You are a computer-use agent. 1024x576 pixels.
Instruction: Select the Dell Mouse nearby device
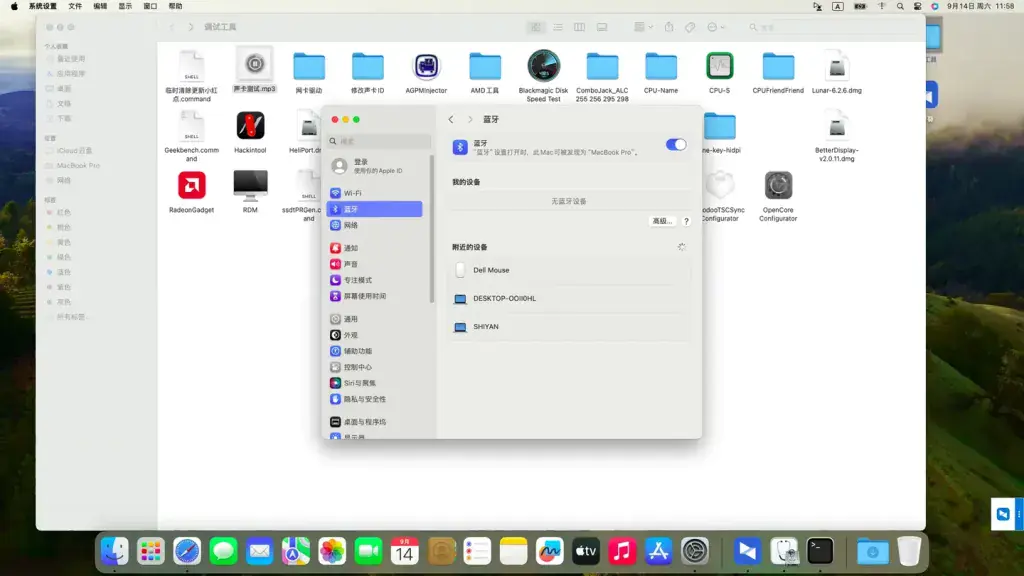pyautogui.click(x=569, y=270)
